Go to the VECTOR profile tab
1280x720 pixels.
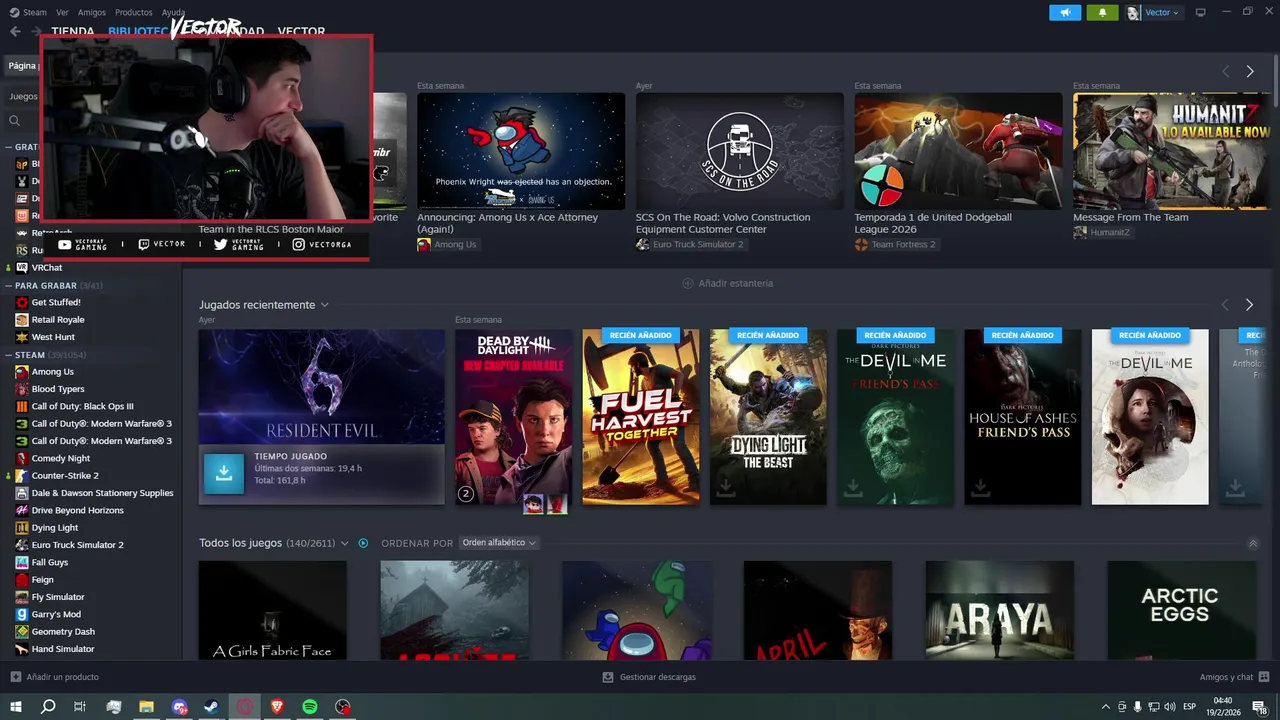tap(301, 32)
